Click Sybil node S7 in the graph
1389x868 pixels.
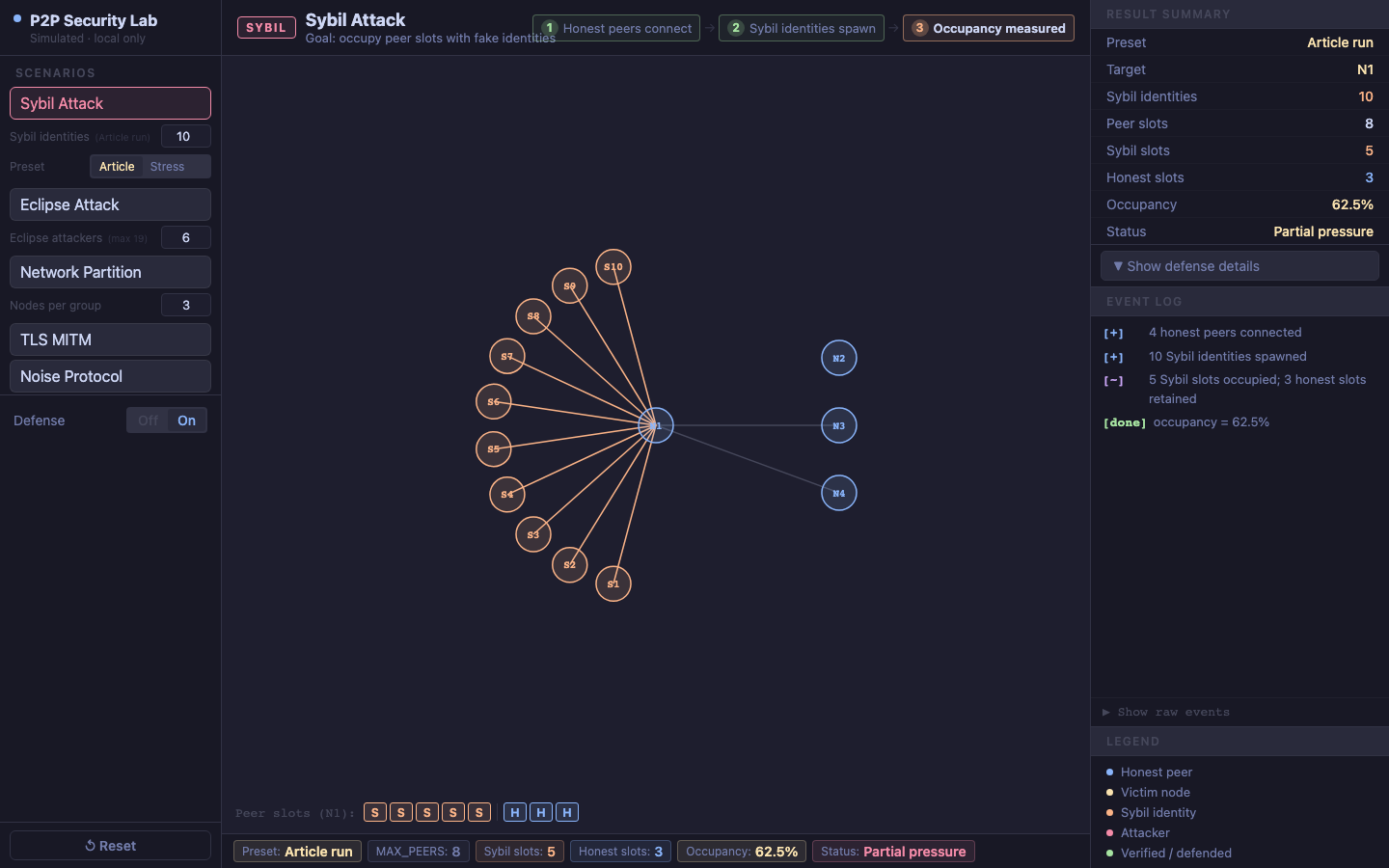[507, 356]
